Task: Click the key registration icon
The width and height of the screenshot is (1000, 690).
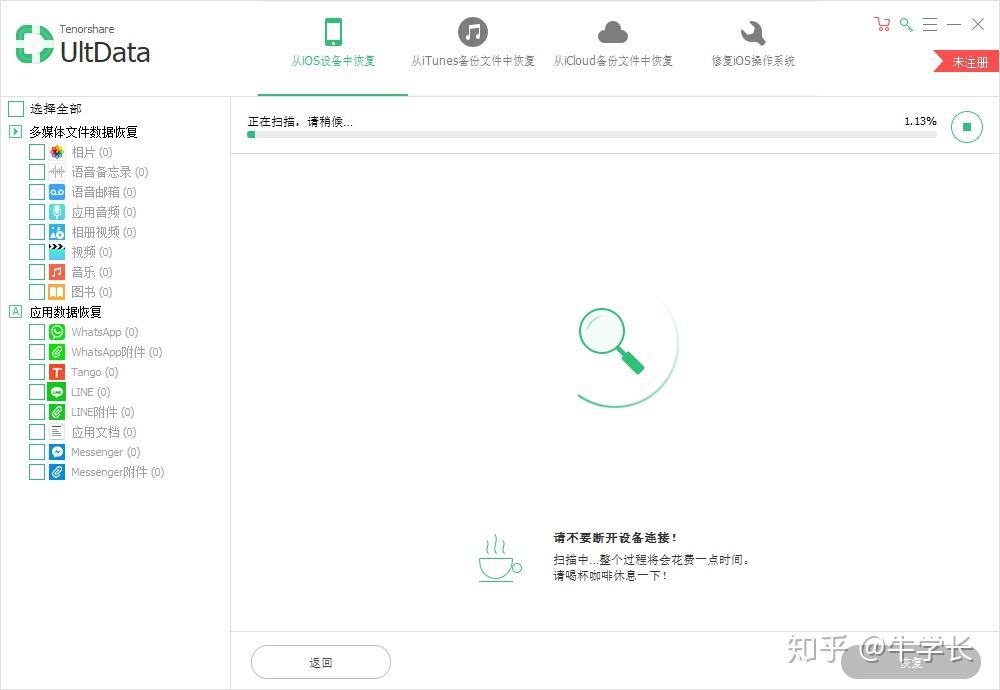Action: (x=906, y=24)
